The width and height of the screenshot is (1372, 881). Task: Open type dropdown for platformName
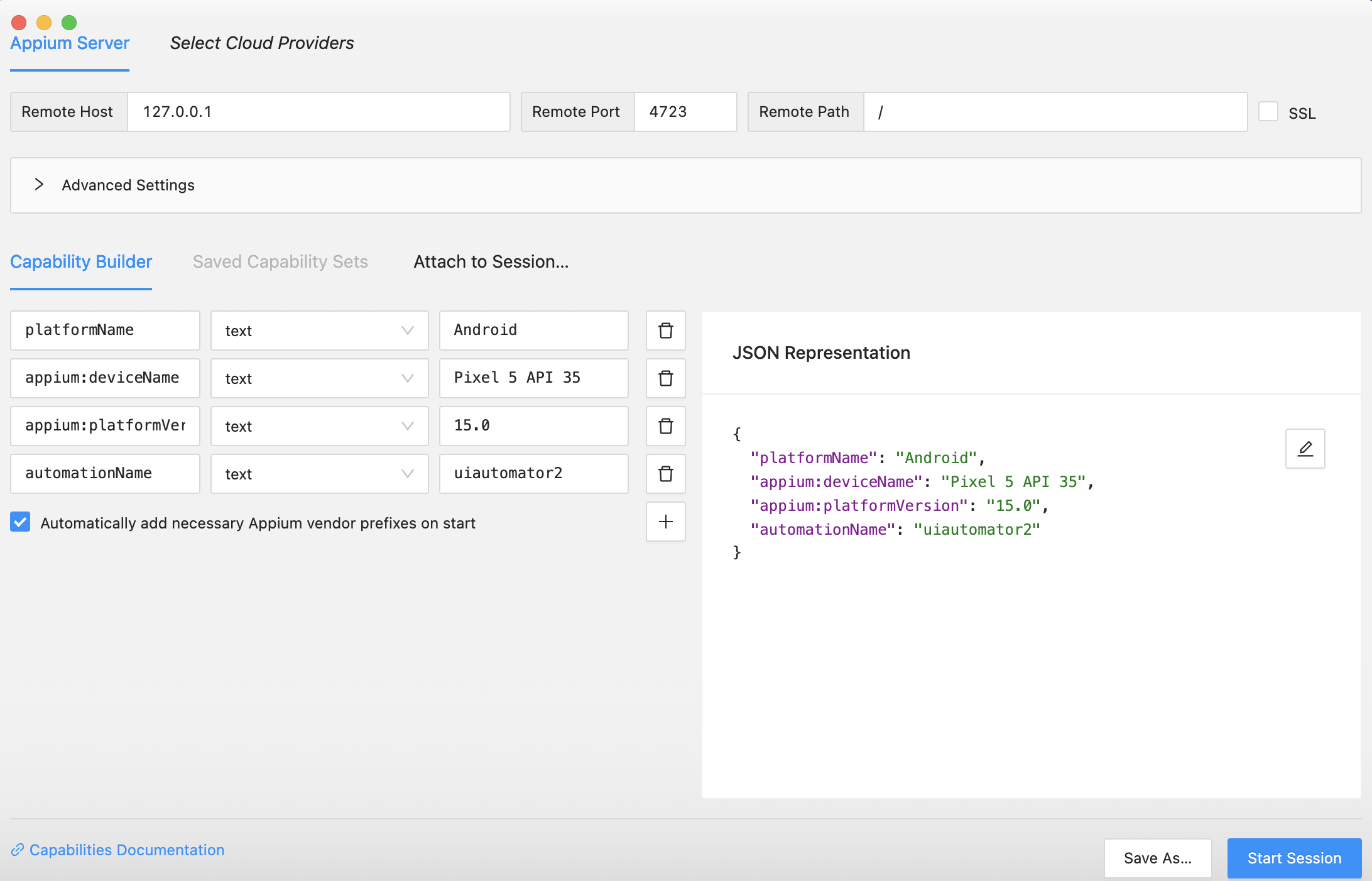pyautogui.click(x=319, y=331)
